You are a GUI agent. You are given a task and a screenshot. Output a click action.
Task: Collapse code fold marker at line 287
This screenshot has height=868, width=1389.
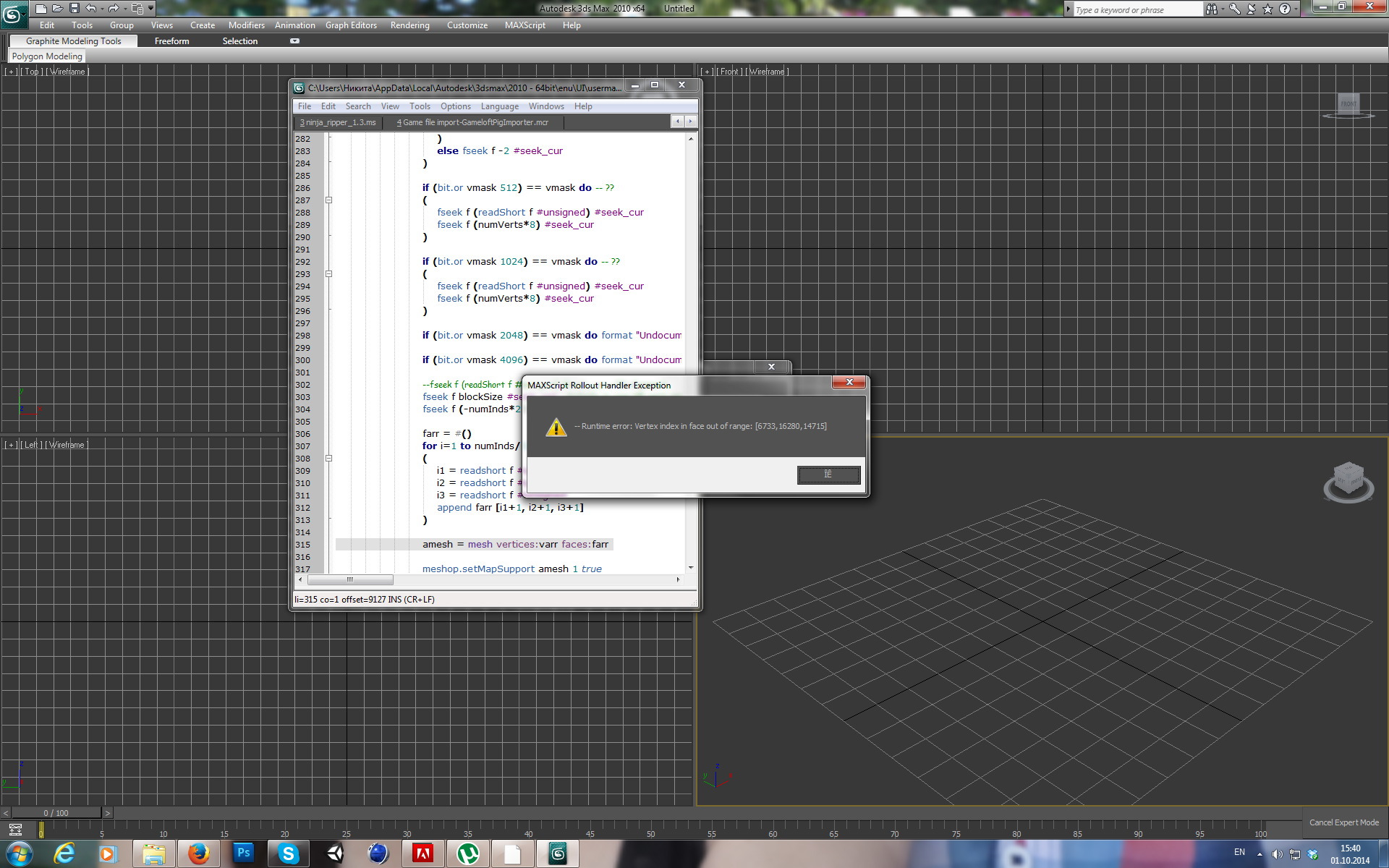point(328,200)
